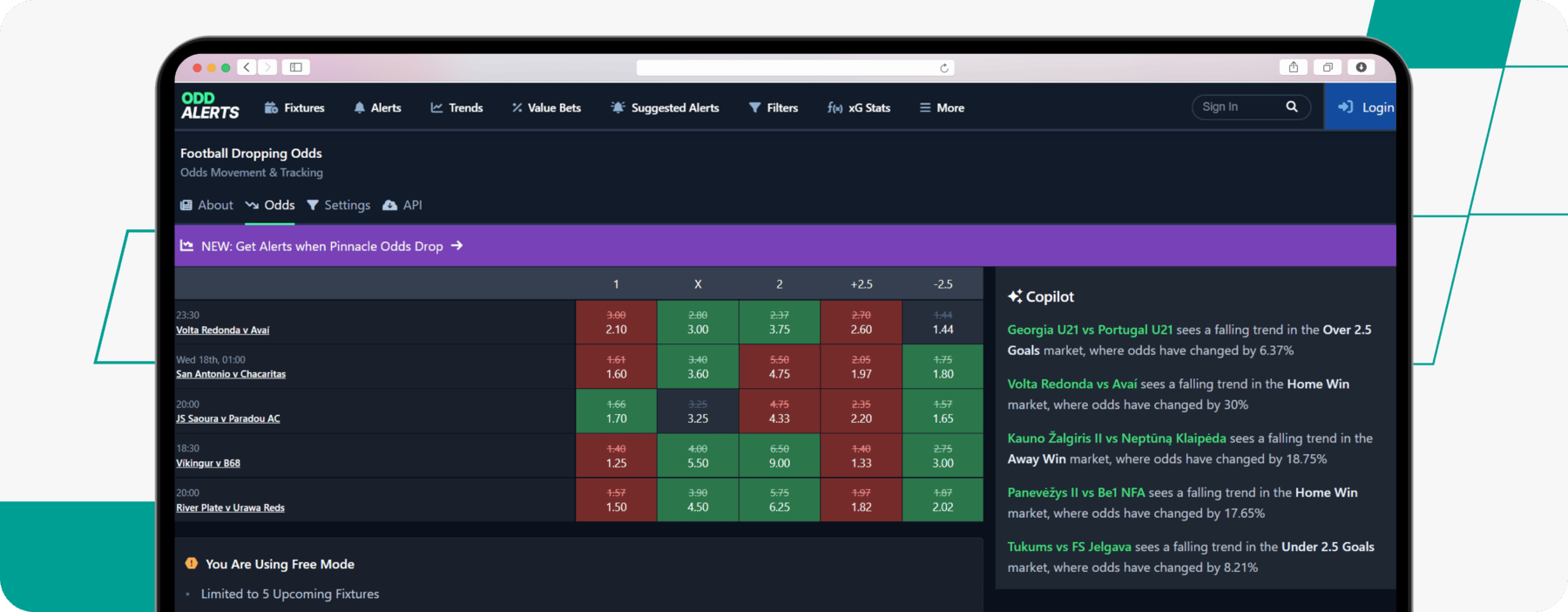Click the browser downloads icon
Viewport: 1568px width, 612px height.
1362,67
